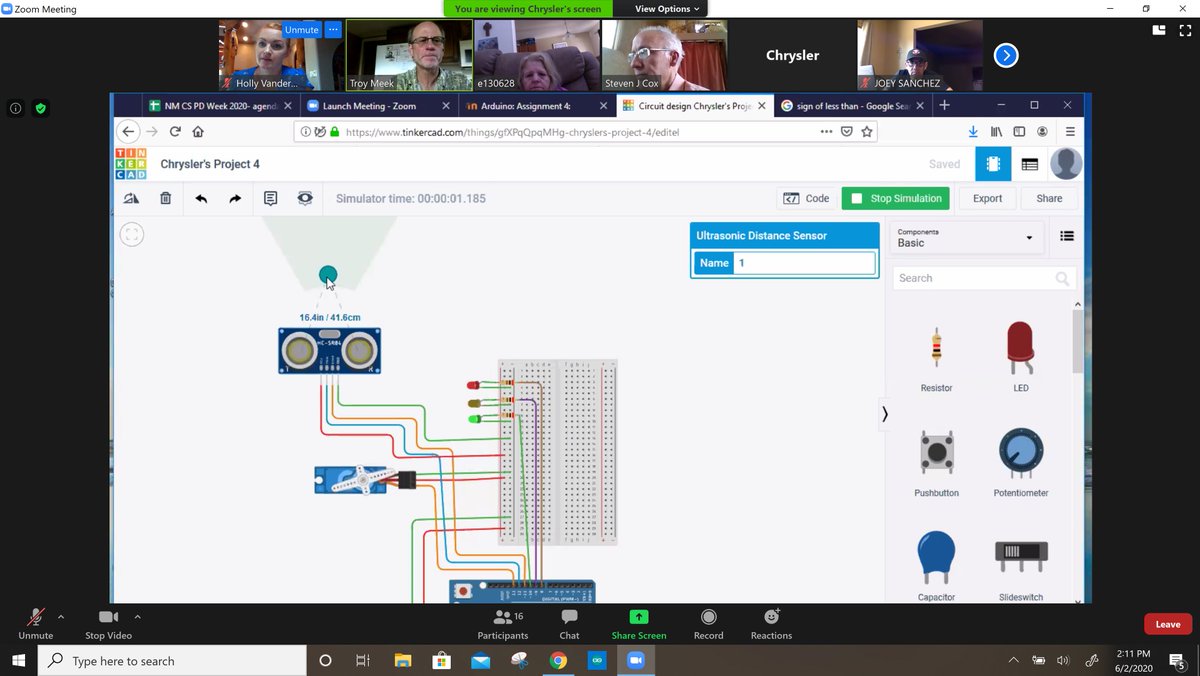Select the Pushbutton component
Viewport: 1200px width, 676px height.
tap(937, 464)
